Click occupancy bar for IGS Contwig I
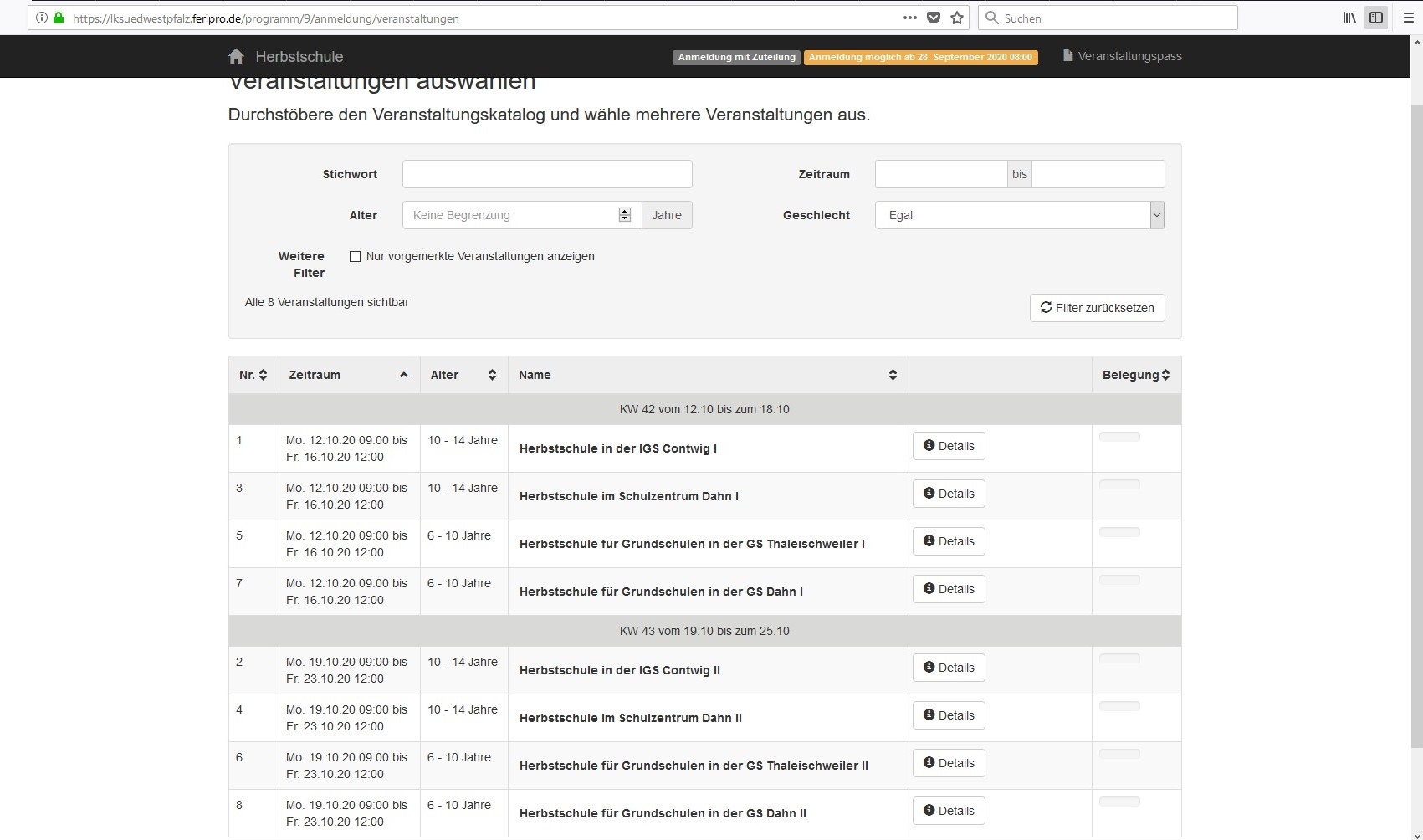Screen dimensions: 1423x840 click(x=1119, y=437)
